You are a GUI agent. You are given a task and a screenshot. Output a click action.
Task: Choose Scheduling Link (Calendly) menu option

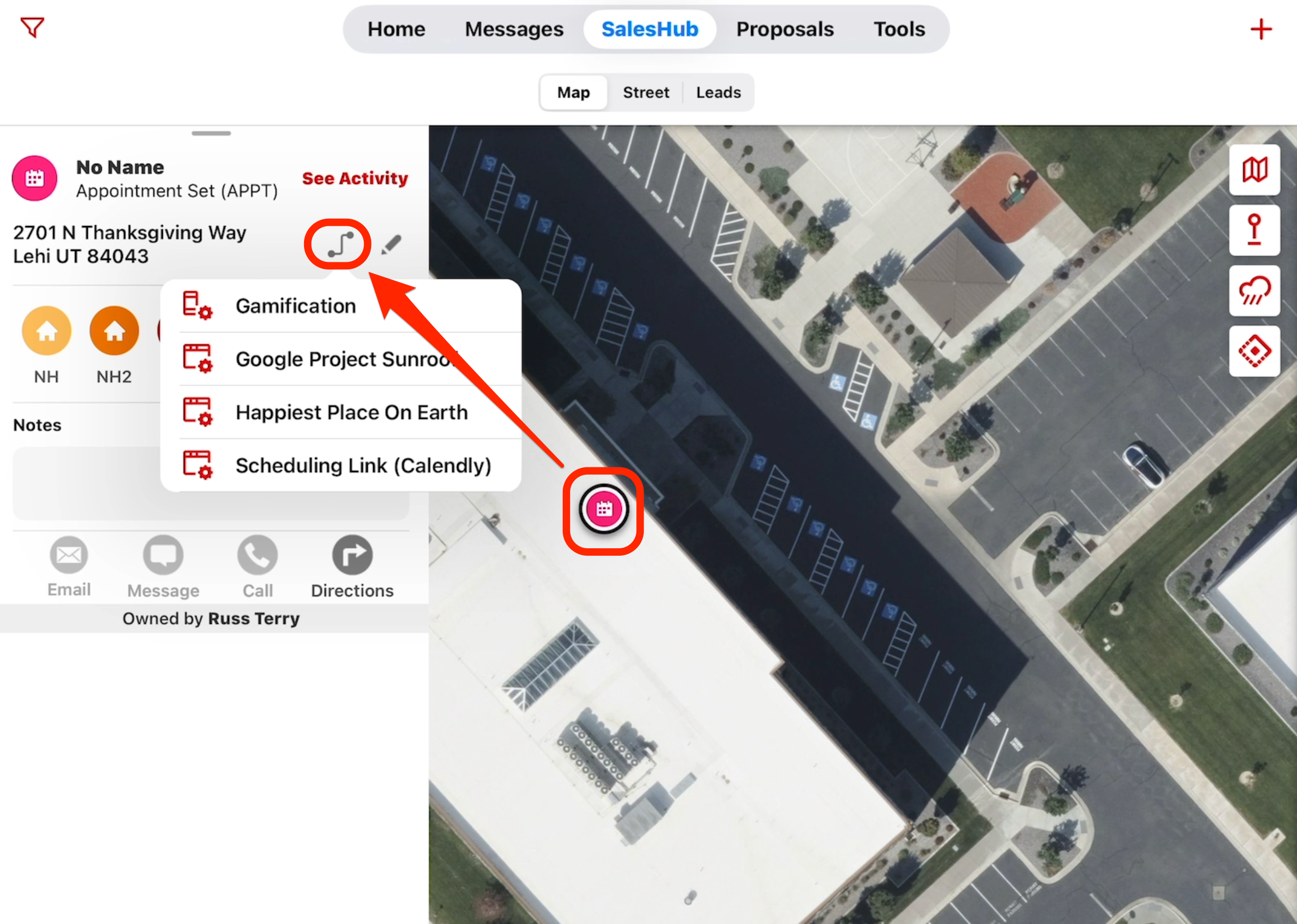click(x=363, y=465)
